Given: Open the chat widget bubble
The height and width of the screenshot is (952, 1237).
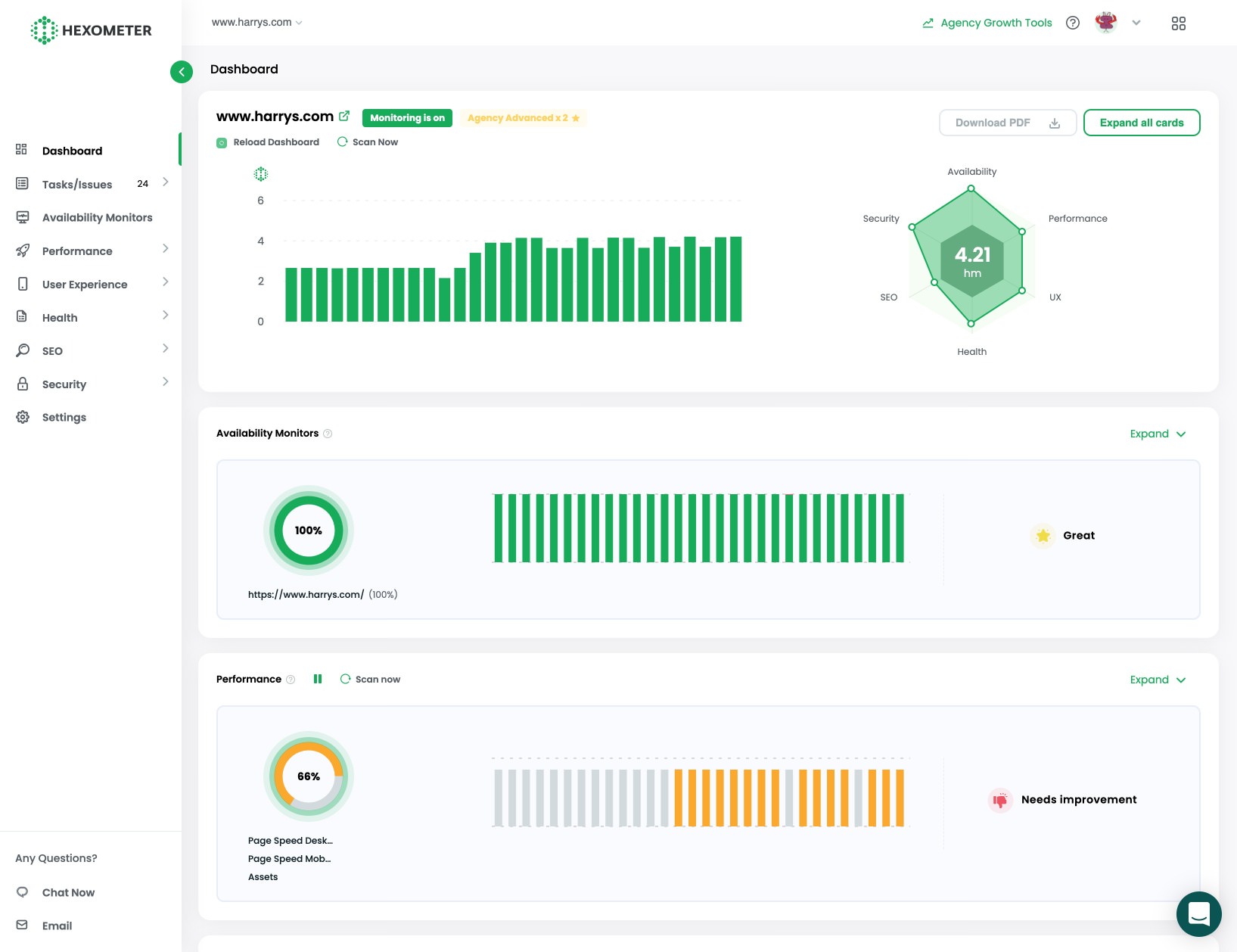Looking at the screenshot, I should [x=1198, y=913].
